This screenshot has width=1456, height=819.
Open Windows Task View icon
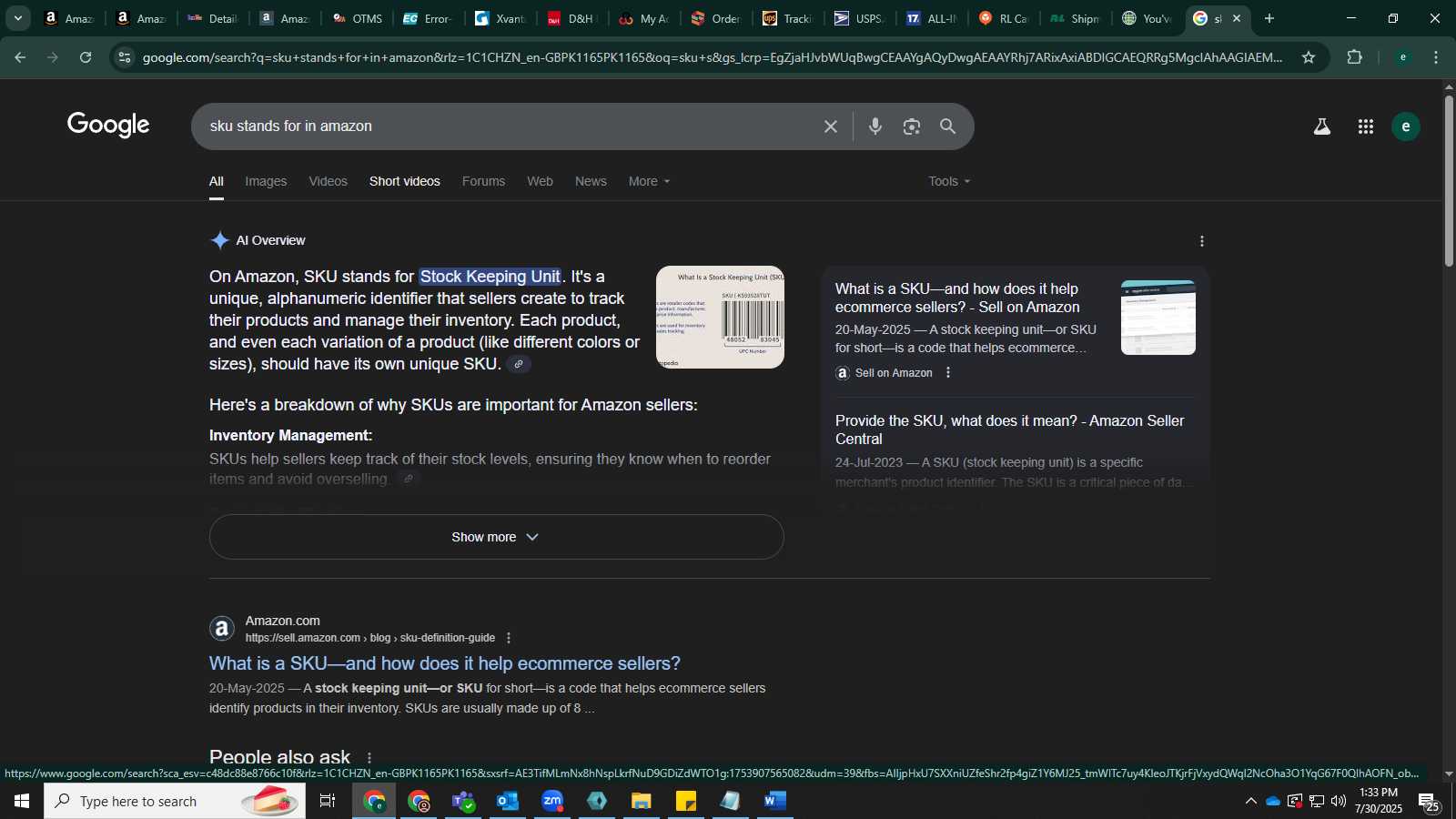[328, 801]
